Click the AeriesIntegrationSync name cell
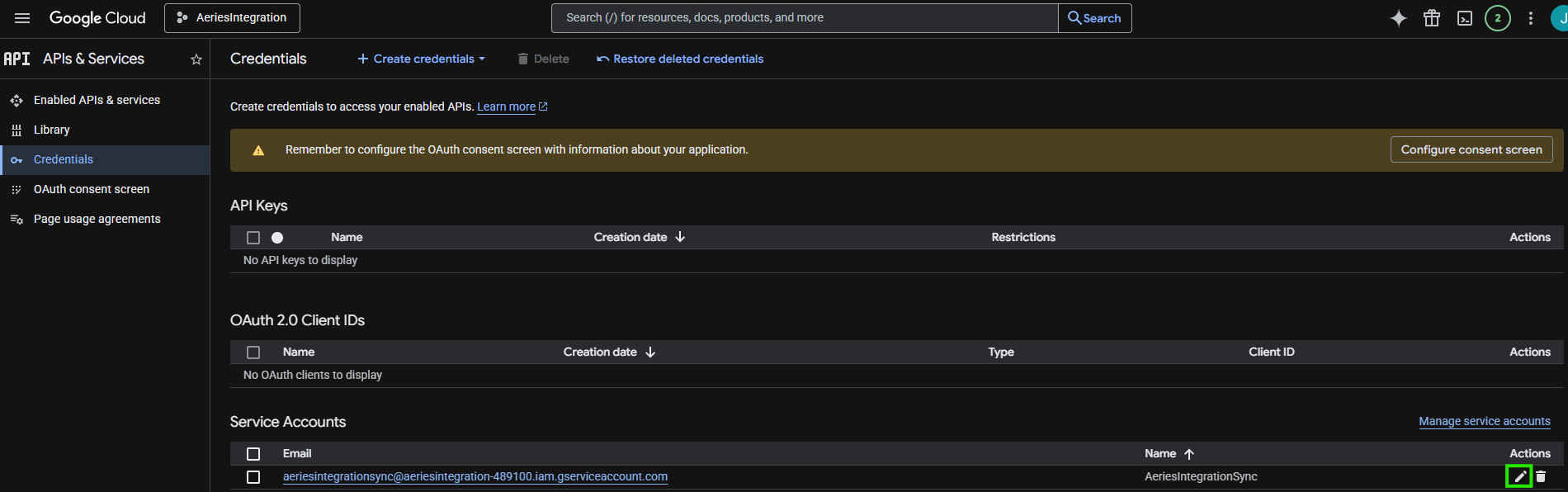1568x492 pixels. click(1201, 476)
